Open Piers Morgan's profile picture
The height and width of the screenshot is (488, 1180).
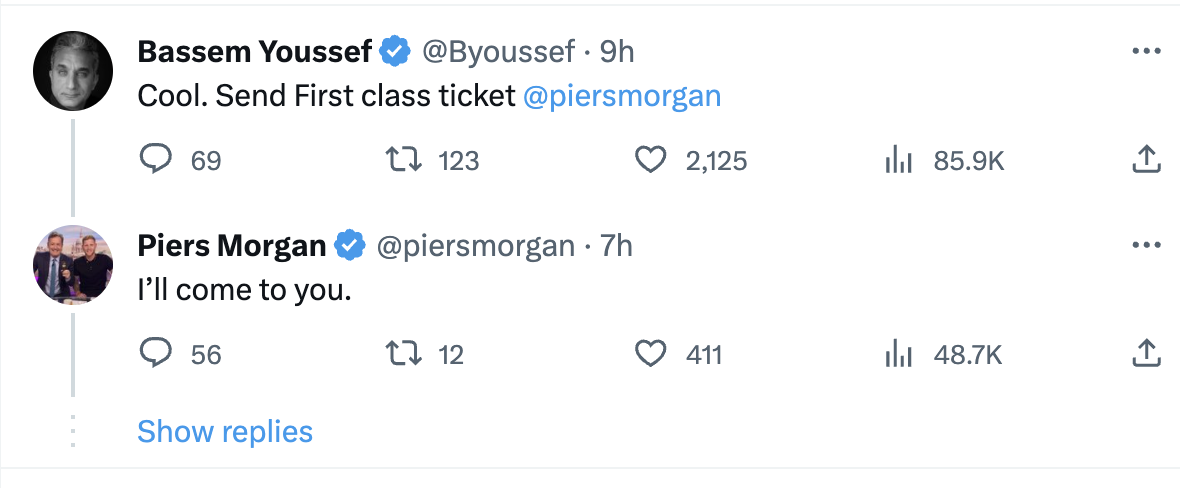tap(73, 264)
